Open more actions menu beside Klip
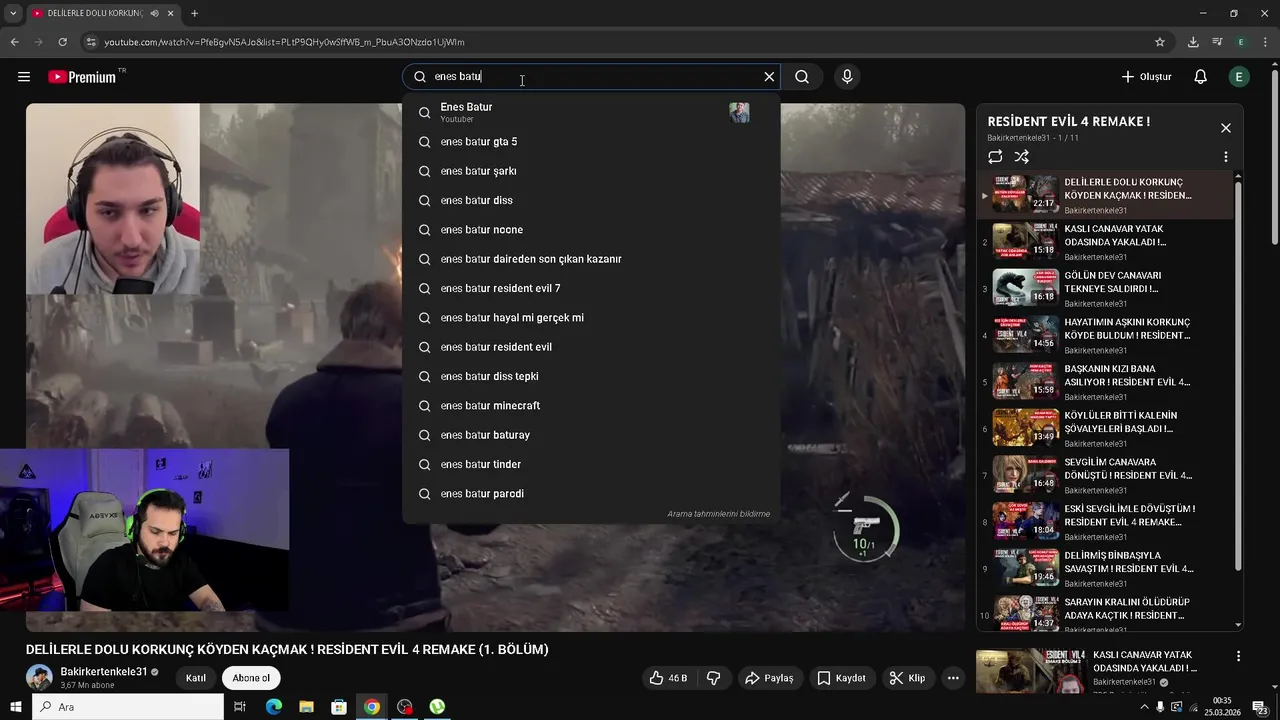 [x=953, y=678]
